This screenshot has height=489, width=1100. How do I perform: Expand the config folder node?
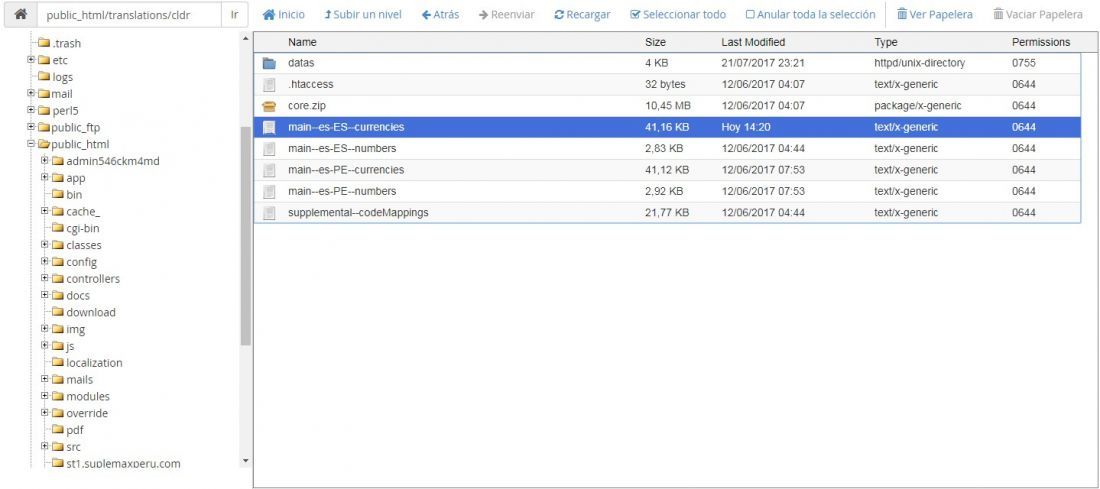(45, 262)
